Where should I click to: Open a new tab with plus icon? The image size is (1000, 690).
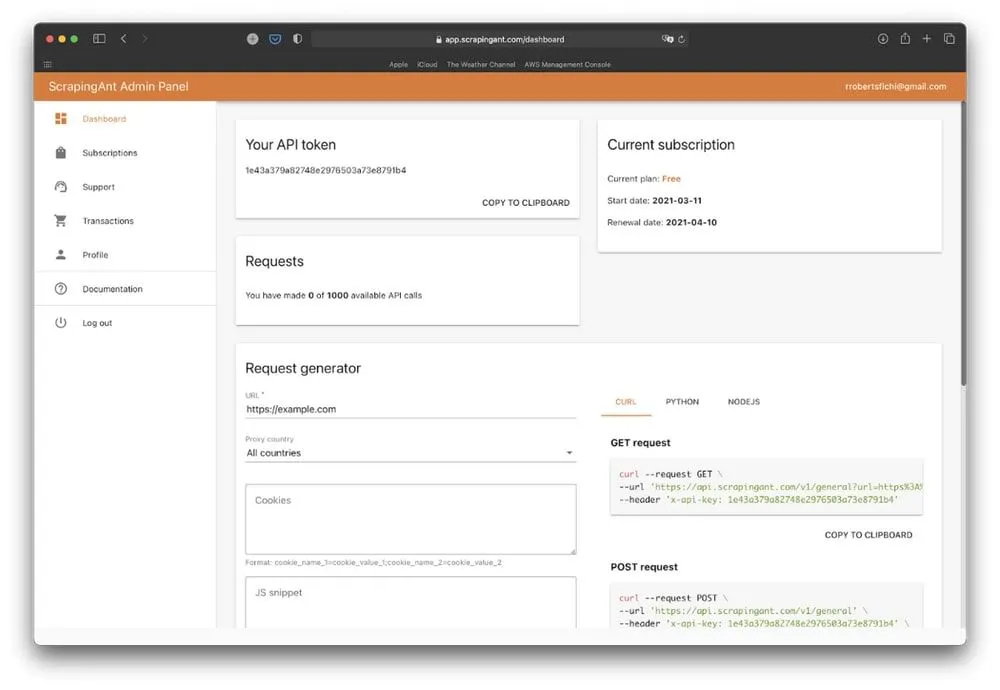(x=927, y=39)
